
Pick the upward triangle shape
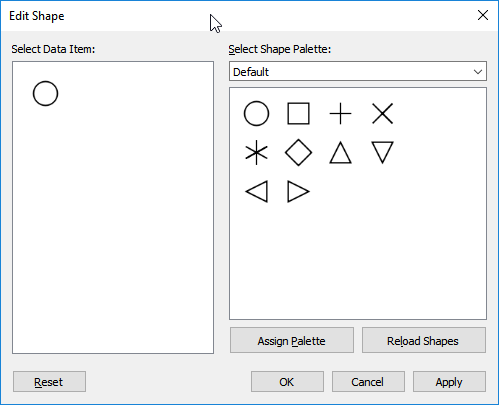340,153
